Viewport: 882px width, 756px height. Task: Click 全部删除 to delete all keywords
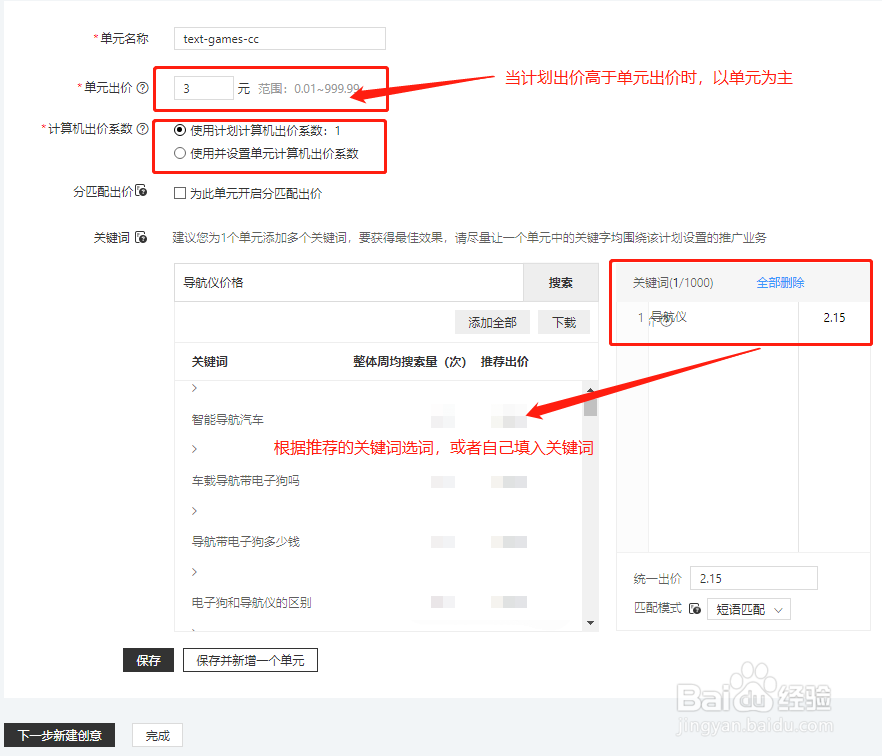pyautogui.click(x=780, y=282)
